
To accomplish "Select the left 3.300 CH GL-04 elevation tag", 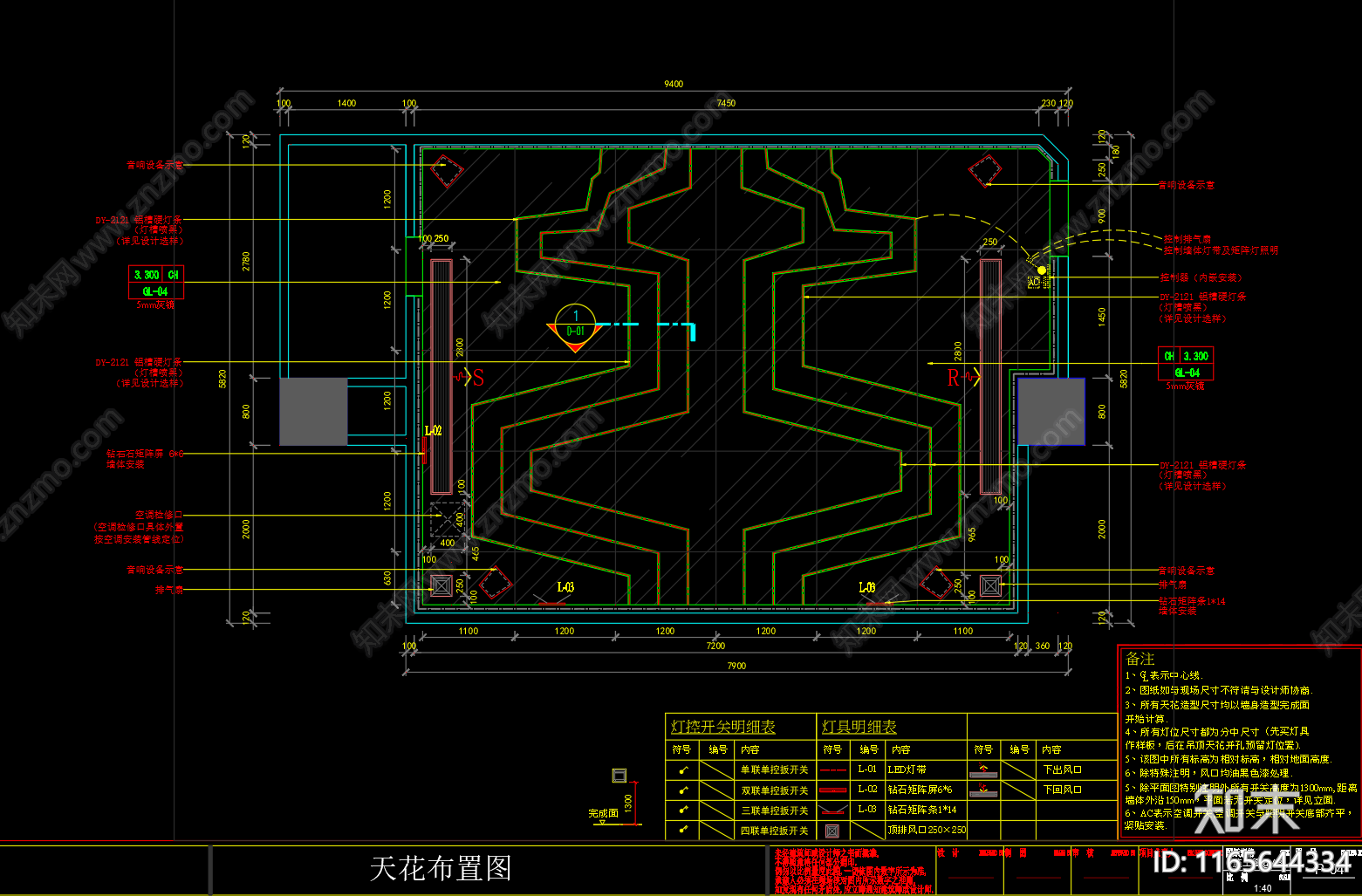I will 156,283.
